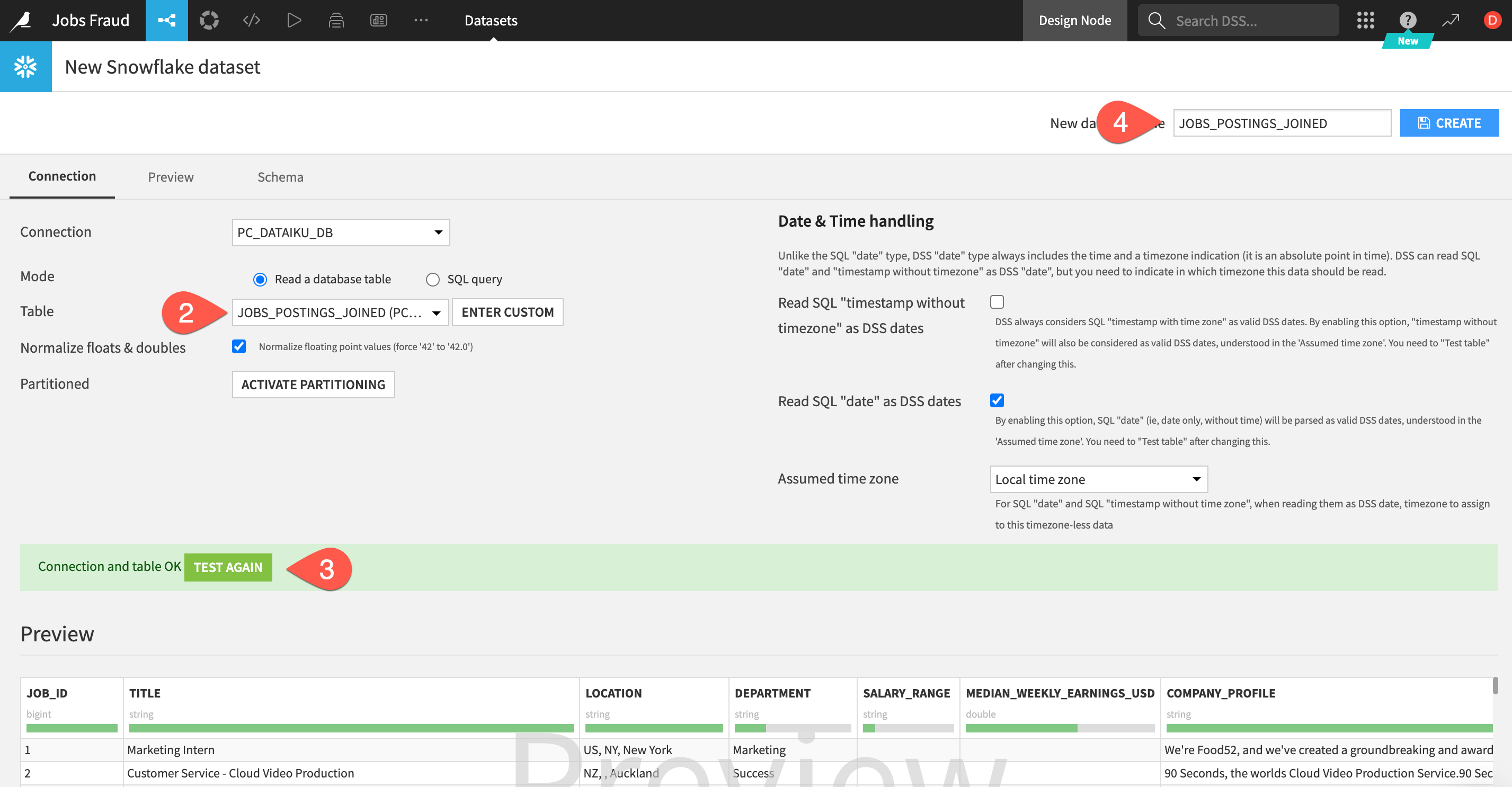Image resolution: width=1512 pixels, height=787 pixels.
Task: Click the new dataset name input field
Action: click(1282, 123)
